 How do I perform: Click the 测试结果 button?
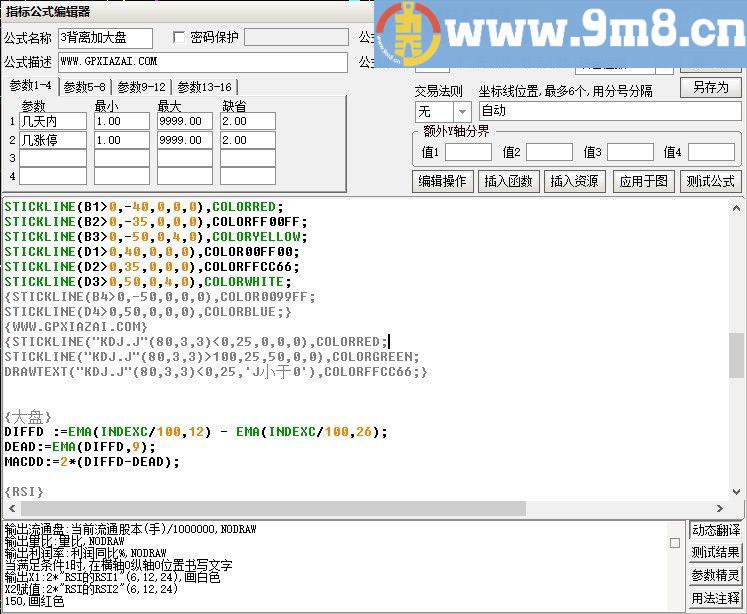click(x=716, y=553)
